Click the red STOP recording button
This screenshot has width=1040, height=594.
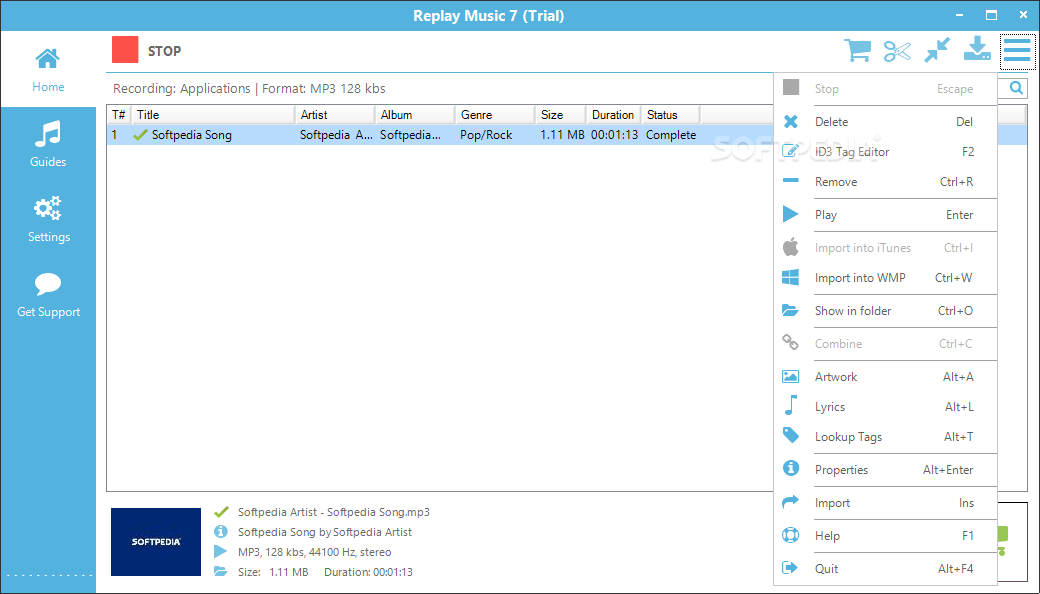point(125,50)
